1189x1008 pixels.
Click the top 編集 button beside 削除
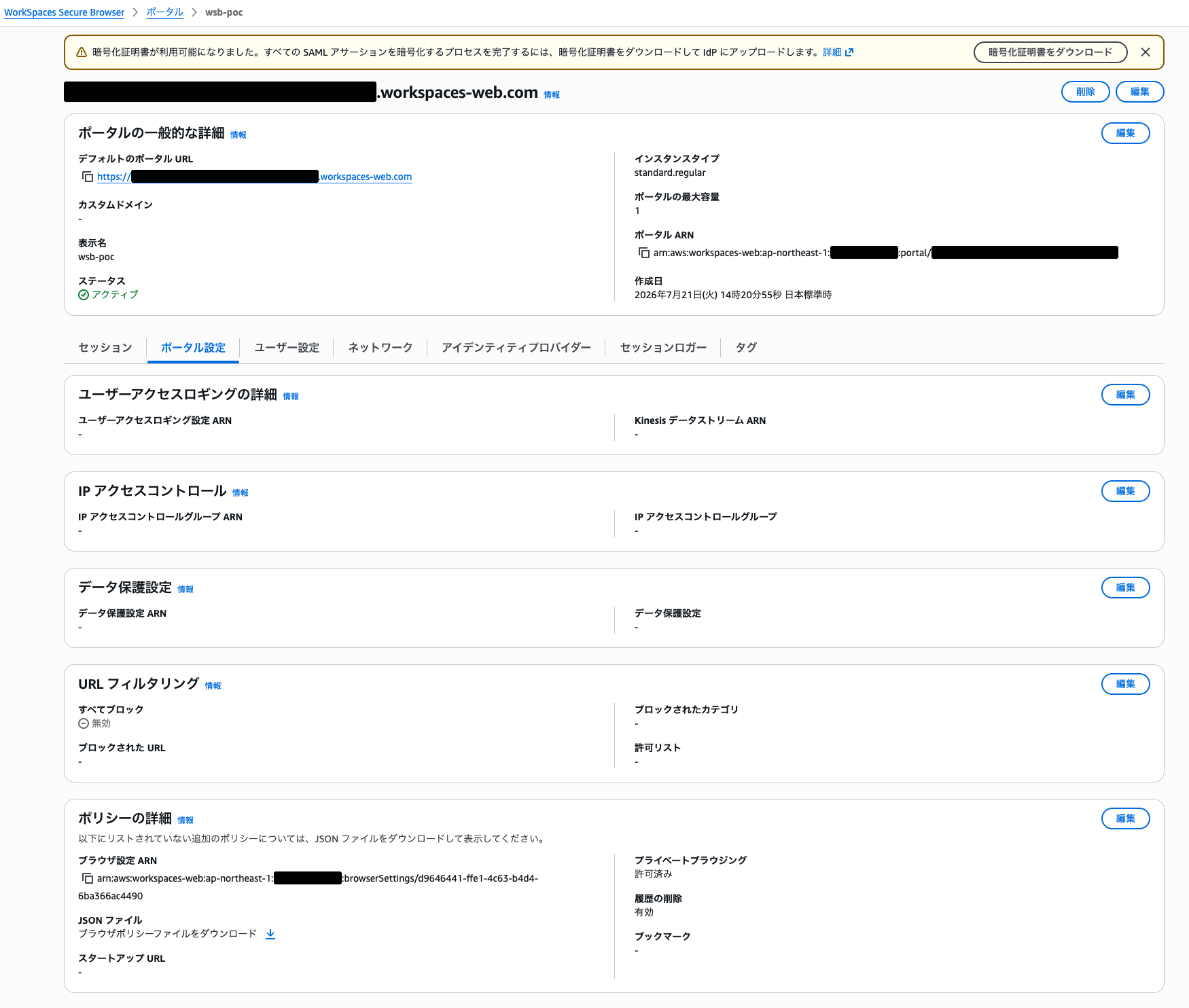1140,92
